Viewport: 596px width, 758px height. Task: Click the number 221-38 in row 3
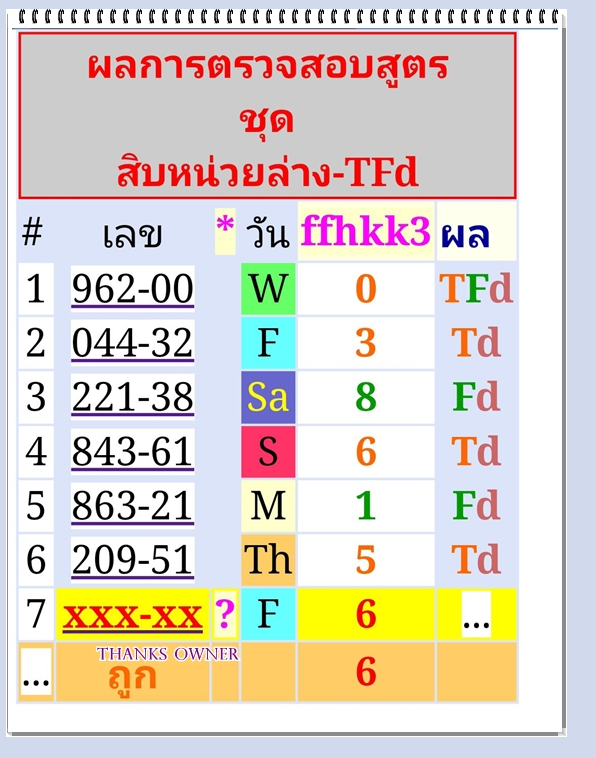click(132, 397)
